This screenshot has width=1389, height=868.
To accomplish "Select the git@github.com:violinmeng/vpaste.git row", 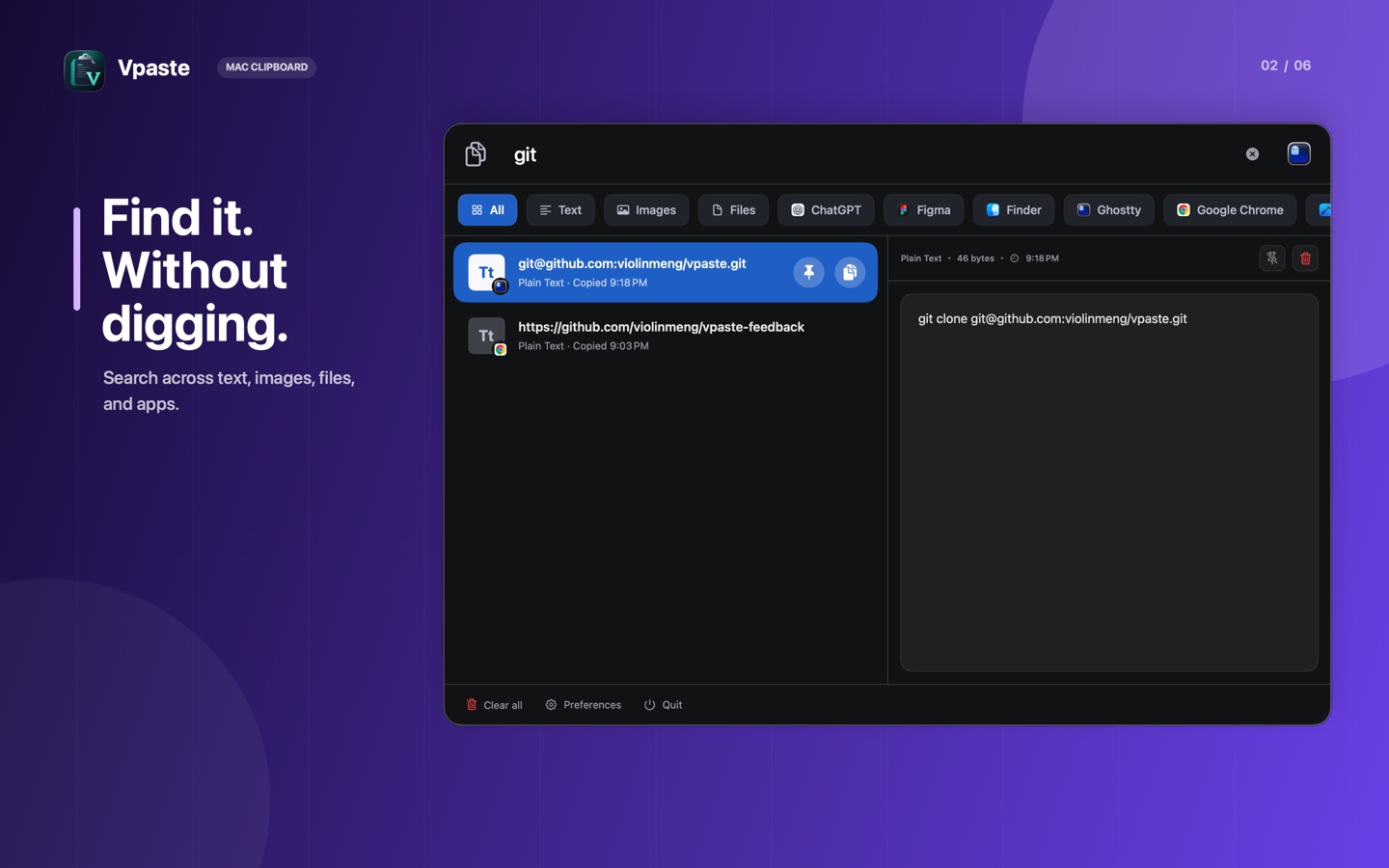I will [x=666, y=273].
